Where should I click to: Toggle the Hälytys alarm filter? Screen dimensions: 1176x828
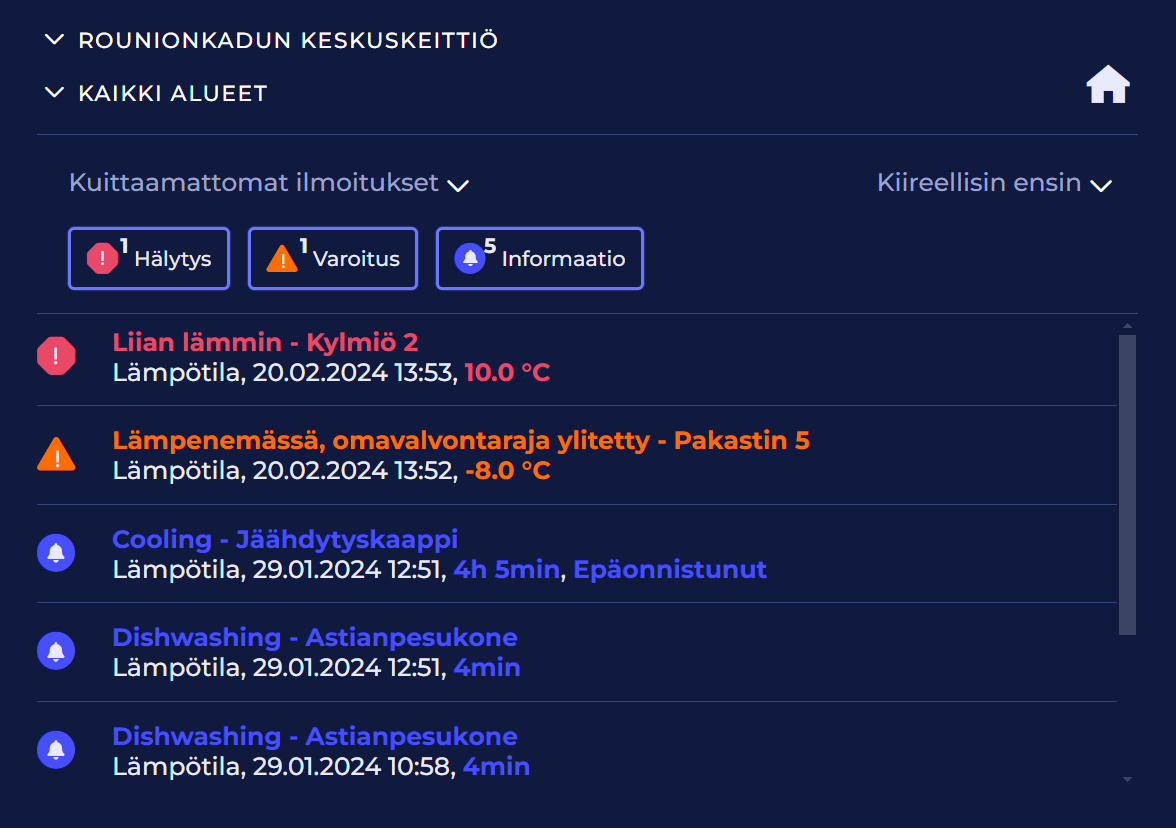(149, 259)
